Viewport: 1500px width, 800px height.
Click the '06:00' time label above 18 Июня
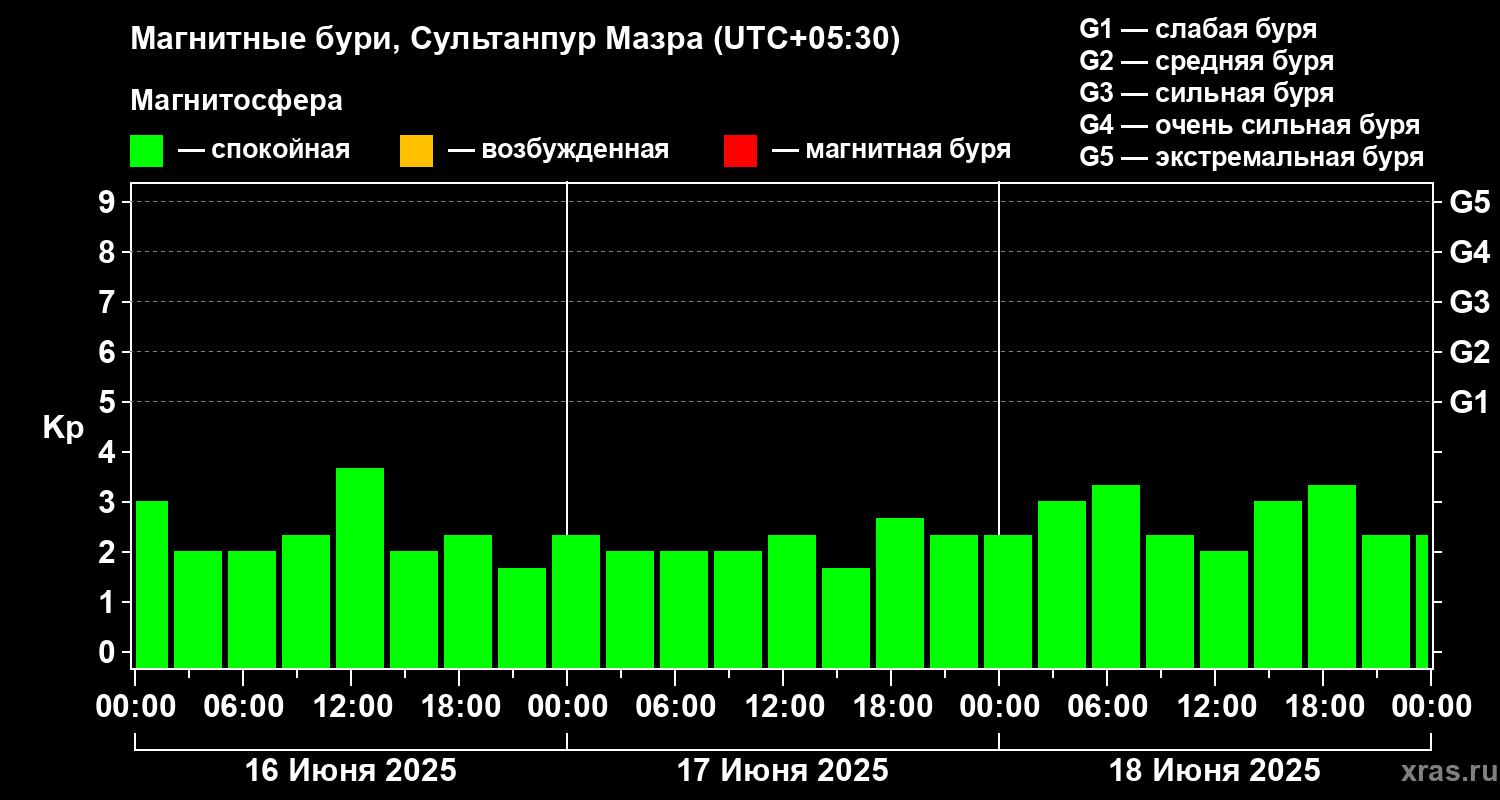1107,707
